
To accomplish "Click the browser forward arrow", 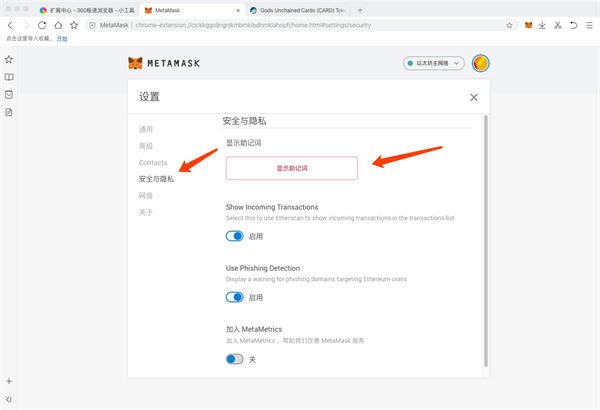I will 26,25.
